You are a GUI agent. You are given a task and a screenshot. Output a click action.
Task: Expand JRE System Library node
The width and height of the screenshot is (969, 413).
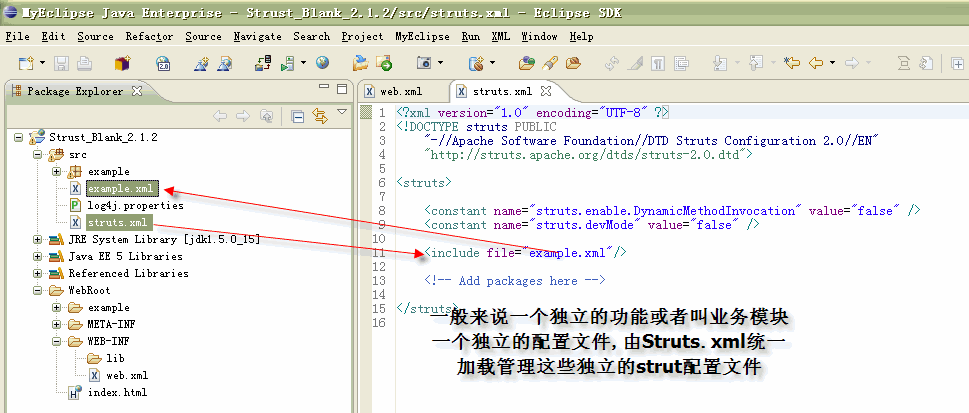click(x=37, y=239)
